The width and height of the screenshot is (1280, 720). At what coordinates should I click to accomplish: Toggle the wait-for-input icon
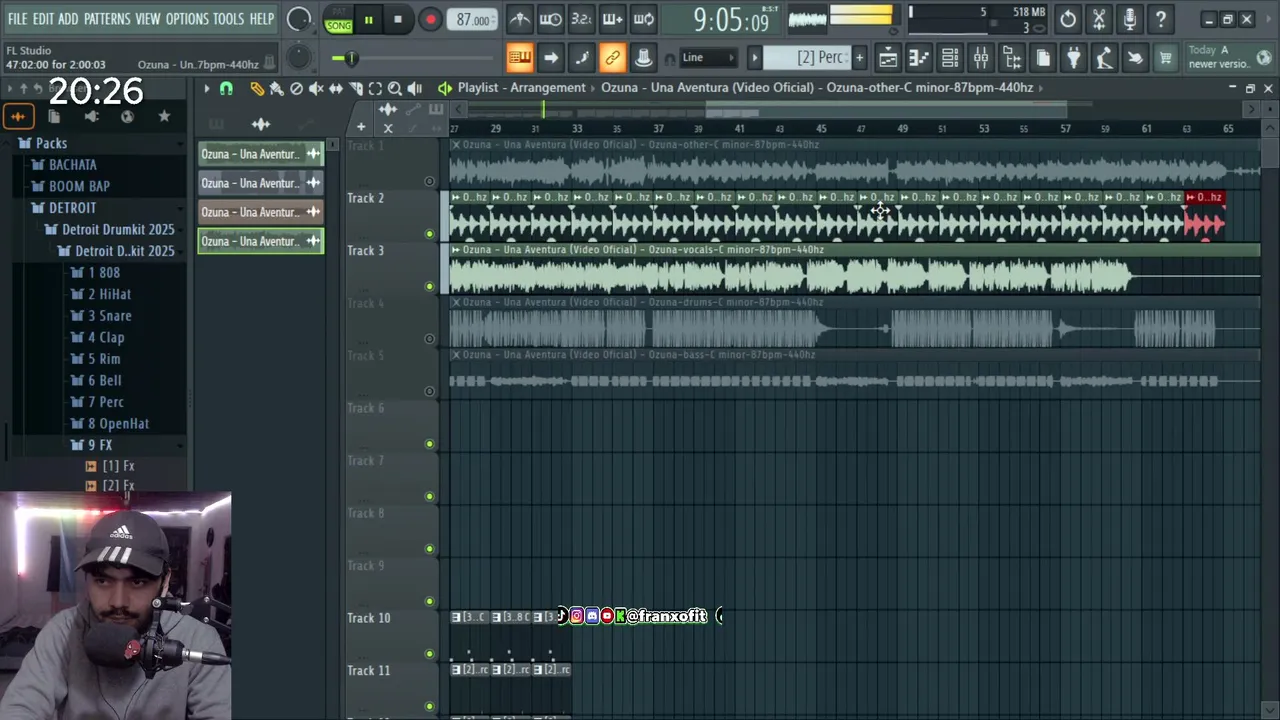551,19
